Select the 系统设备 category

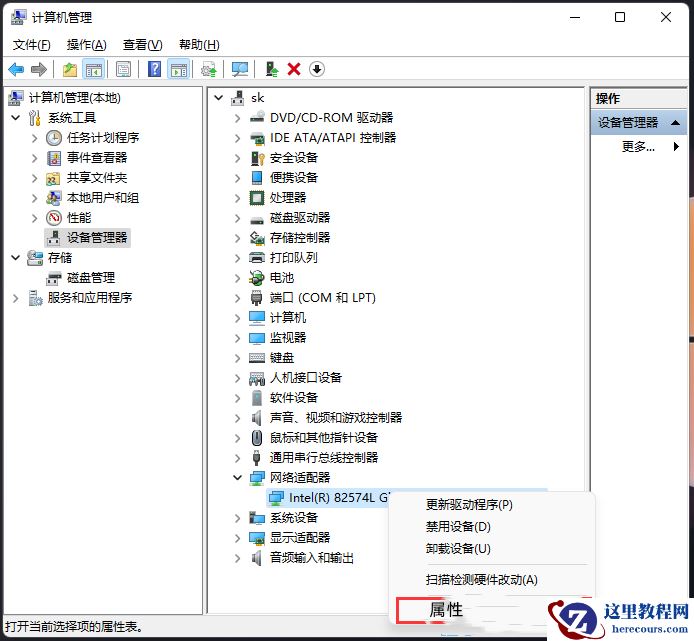tap(294, 518)
